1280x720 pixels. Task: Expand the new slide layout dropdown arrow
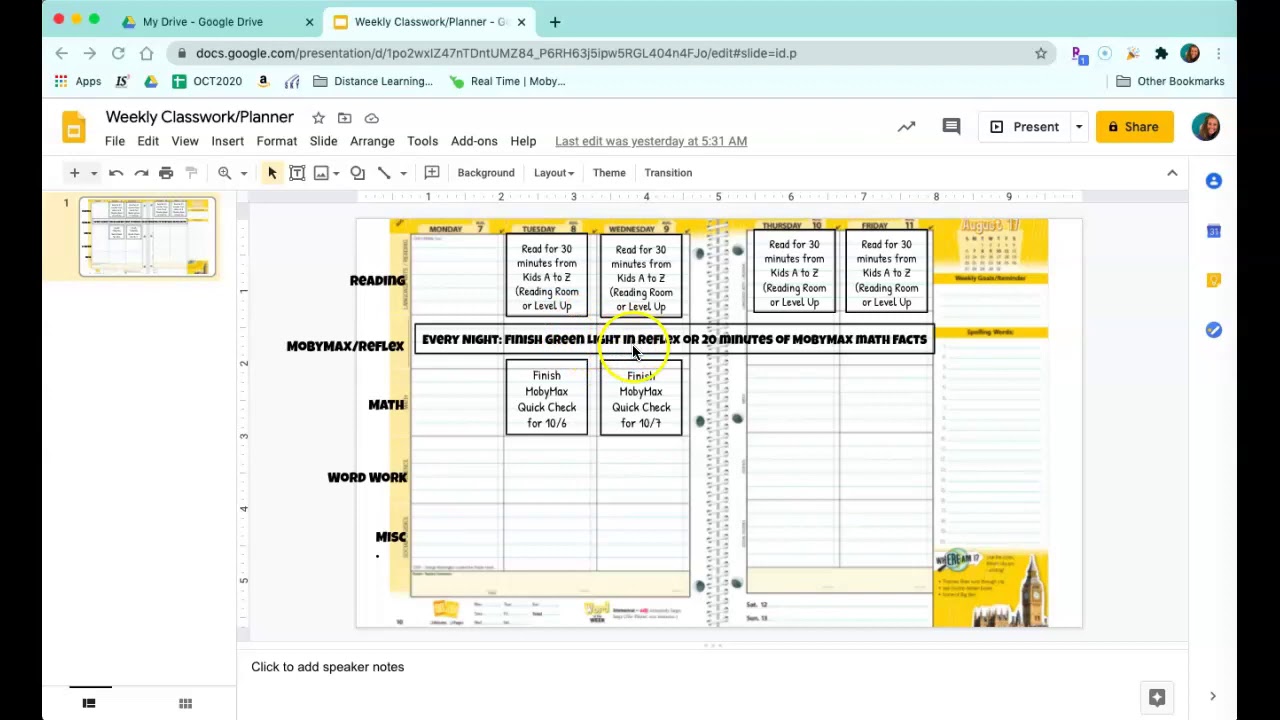94,173
